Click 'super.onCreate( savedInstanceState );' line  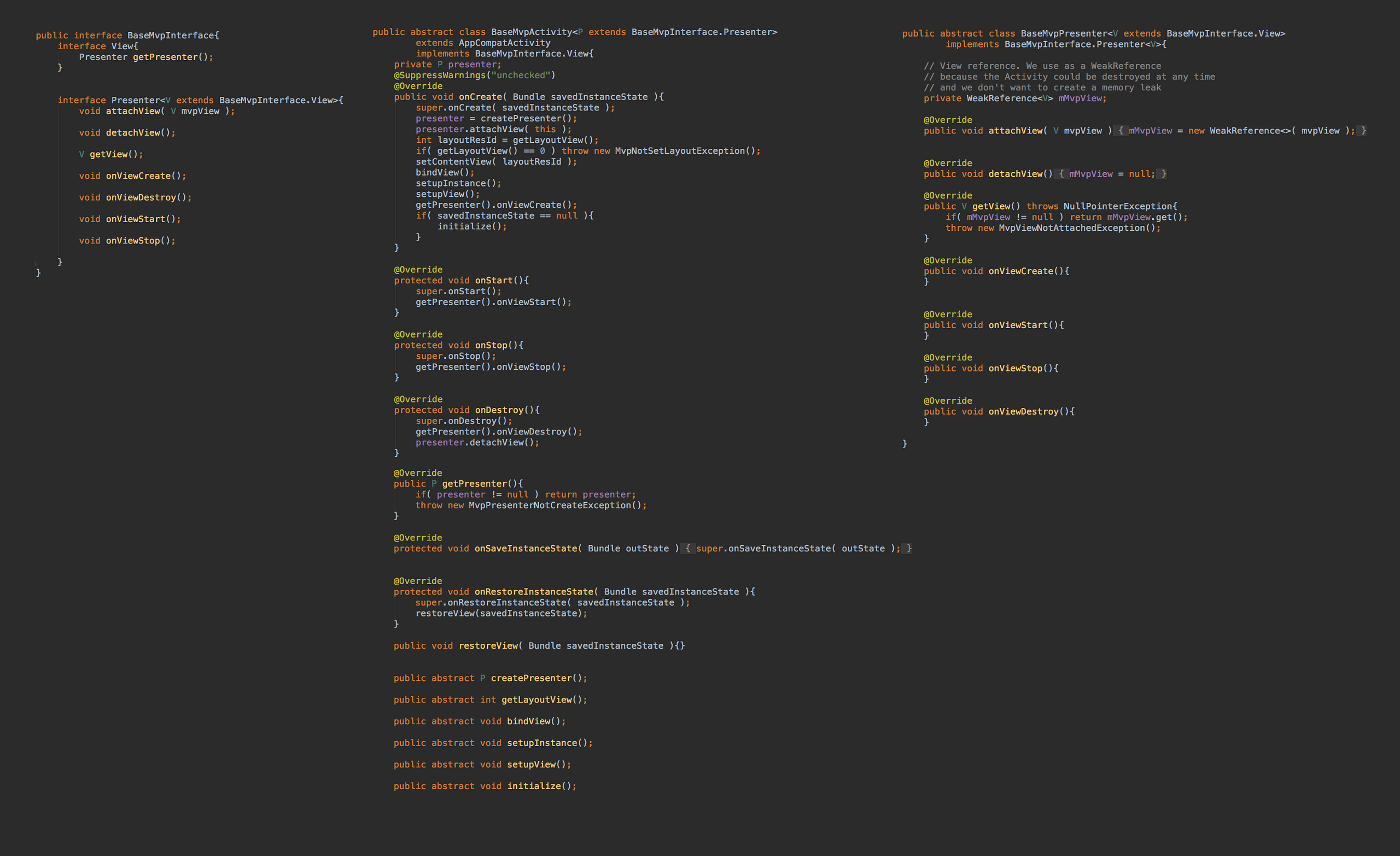[x=515, y=107]
